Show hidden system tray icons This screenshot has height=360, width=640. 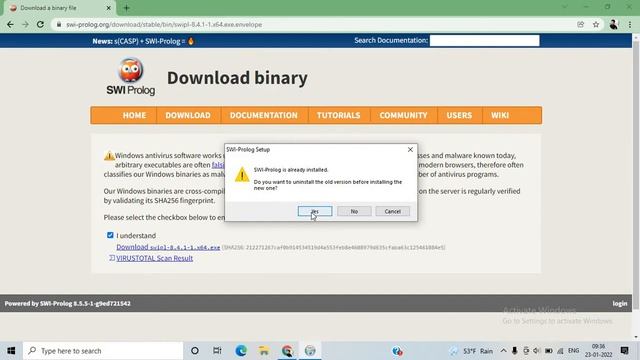(503, 351)
